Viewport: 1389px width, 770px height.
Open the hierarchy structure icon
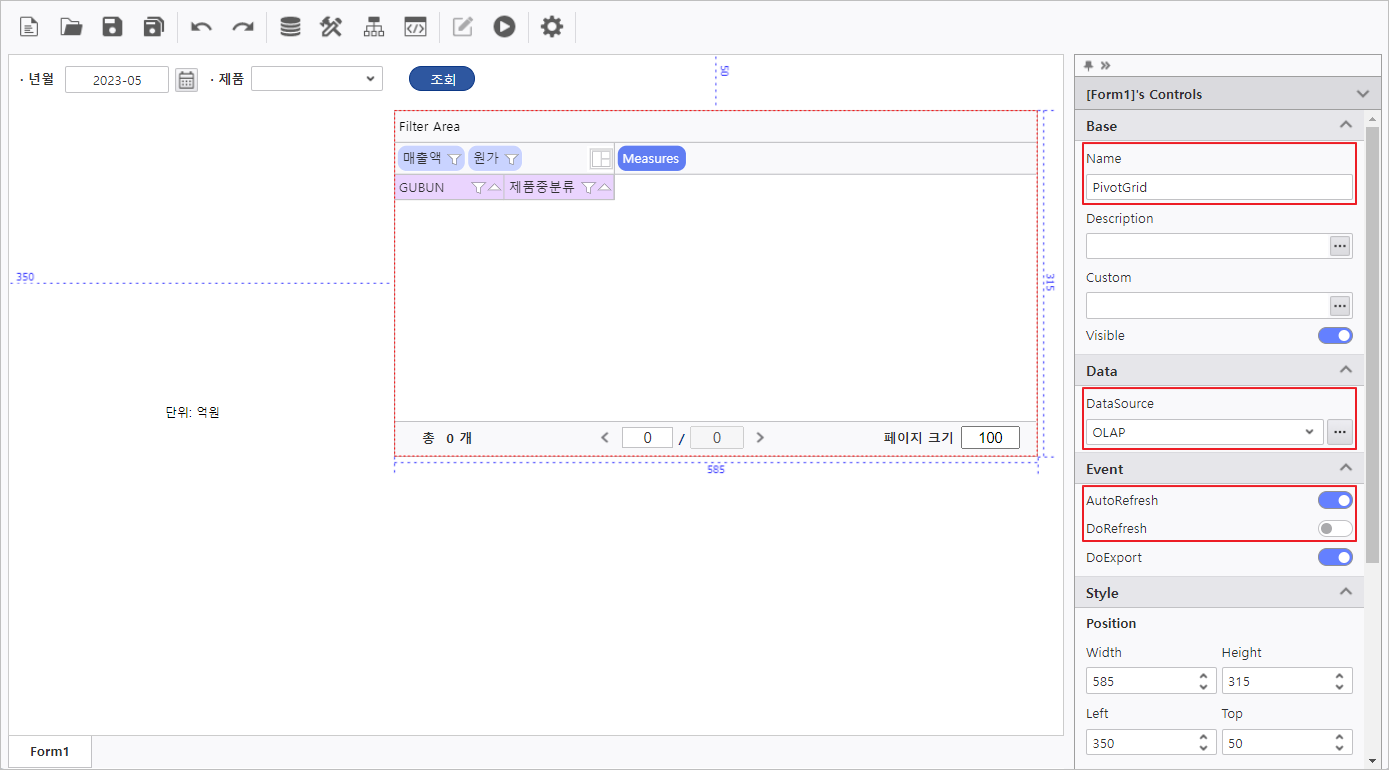point(374,27)
